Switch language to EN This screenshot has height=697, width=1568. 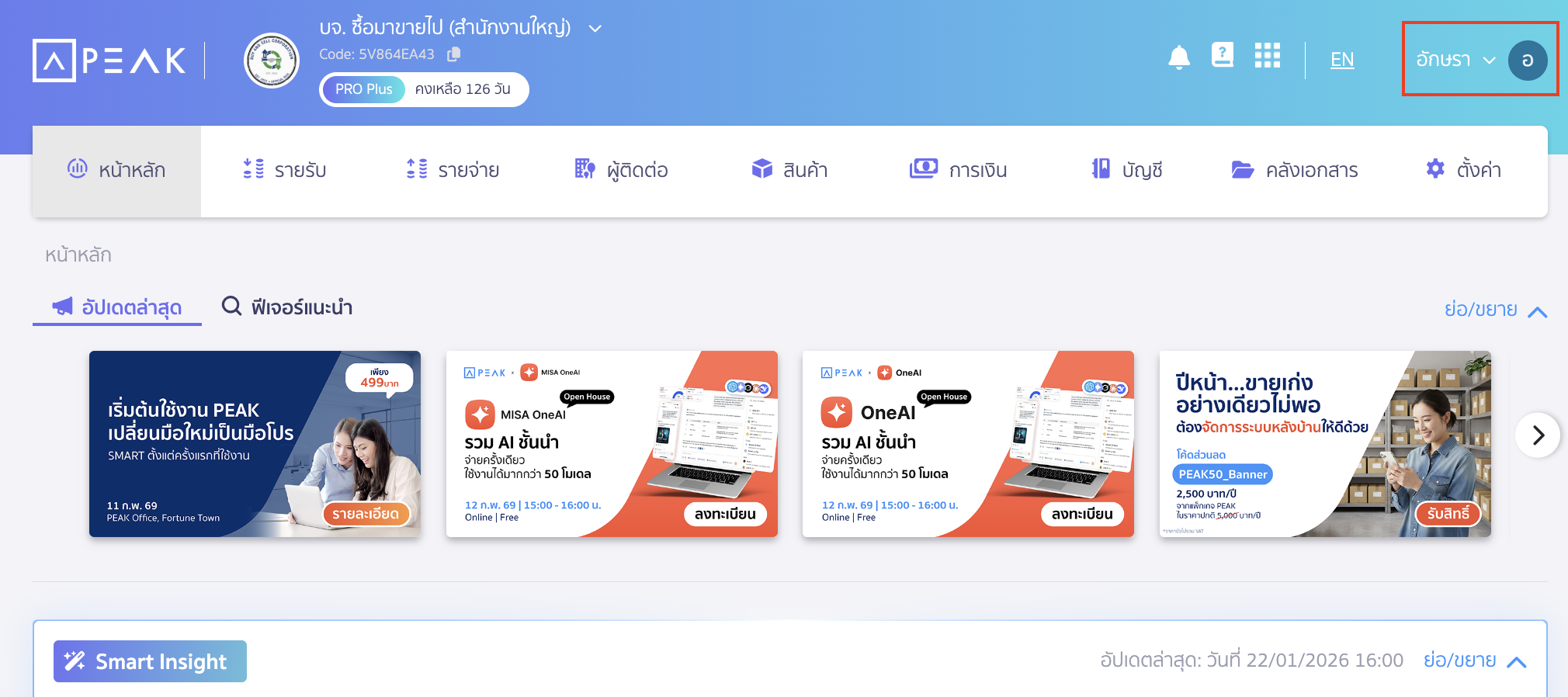1342,60
